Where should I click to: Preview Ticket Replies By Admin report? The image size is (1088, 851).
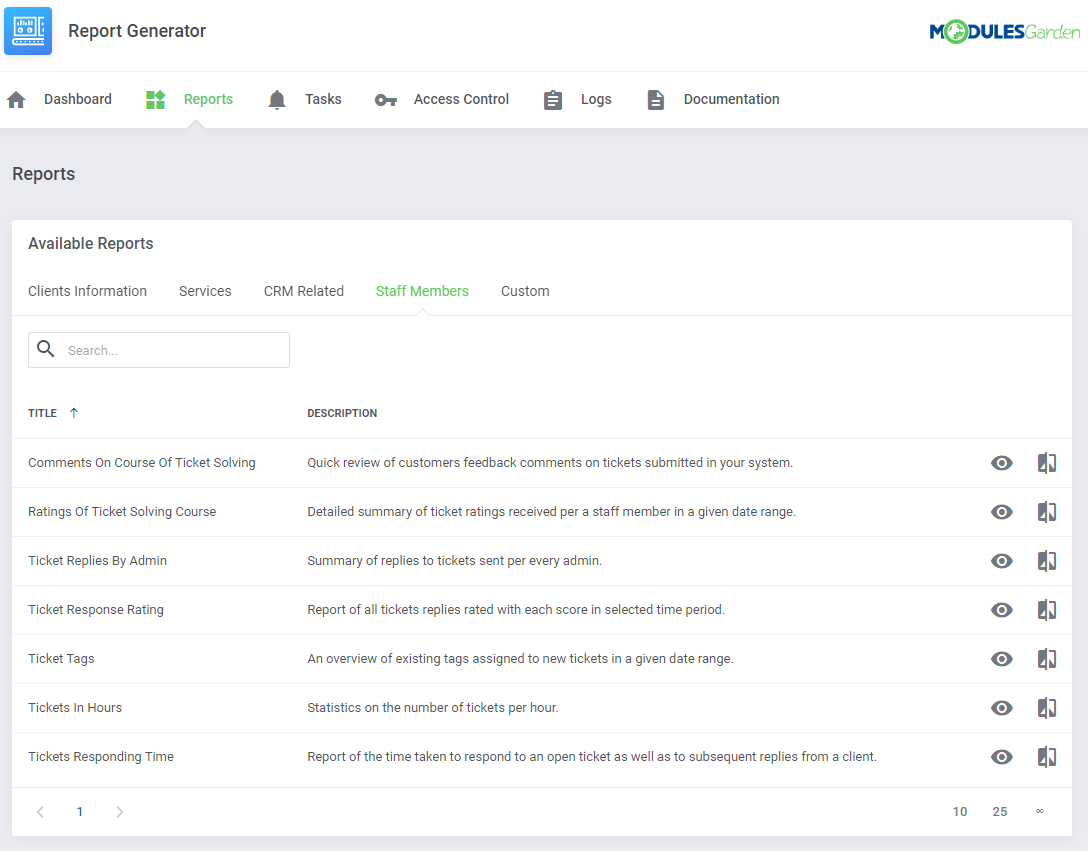tap(1001, 561)
